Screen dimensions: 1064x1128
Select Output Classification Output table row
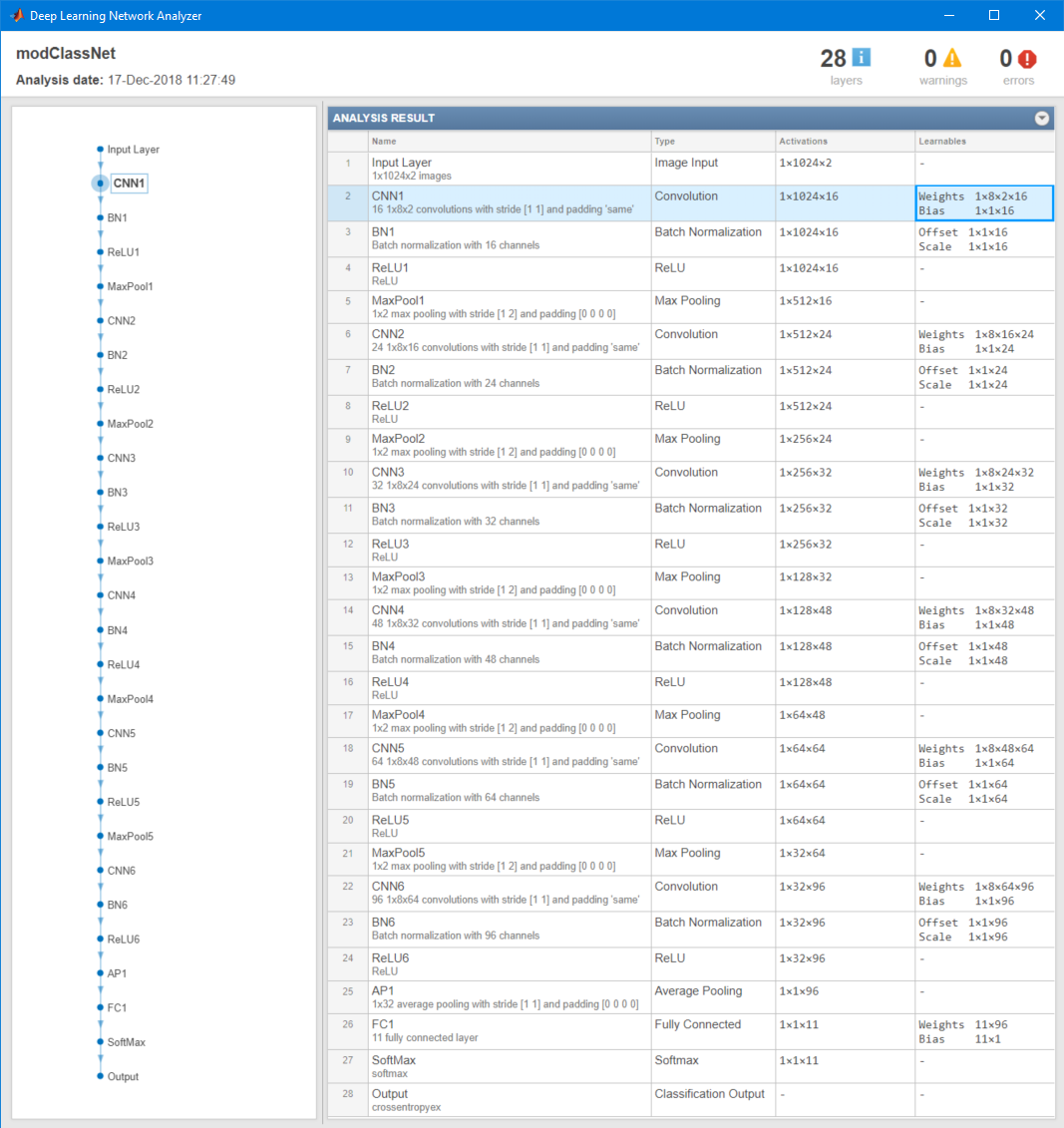click(x=691, y=1100)
